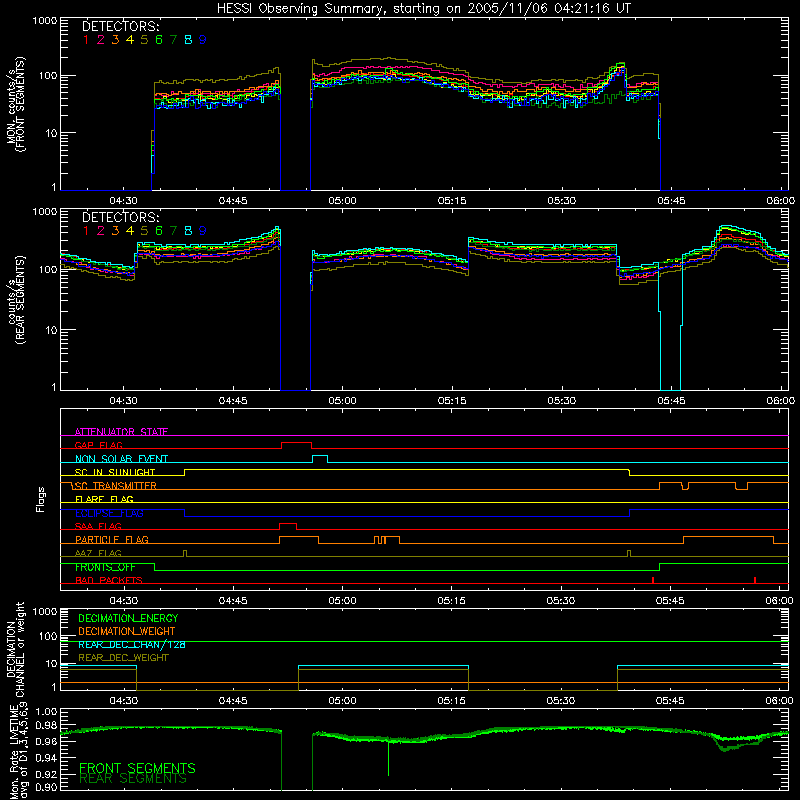Click the DECIMATION_WEIGHT legend label
The width and height of the screenshot is (800, 800).
coord(127,631)
